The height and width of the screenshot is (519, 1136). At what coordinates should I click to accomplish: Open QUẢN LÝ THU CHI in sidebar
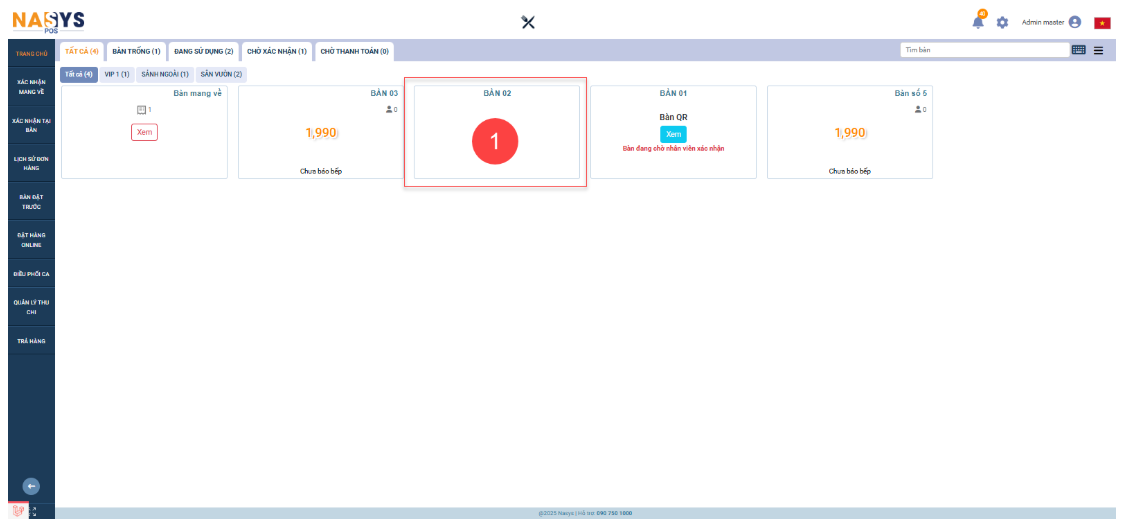coord(31,306)
